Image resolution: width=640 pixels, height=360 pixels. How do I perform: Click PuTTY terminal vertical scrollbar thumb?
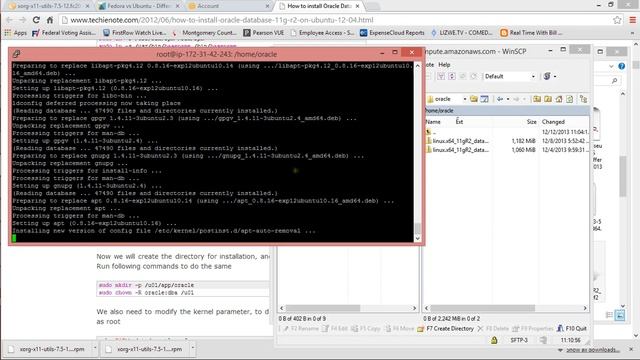418,228
